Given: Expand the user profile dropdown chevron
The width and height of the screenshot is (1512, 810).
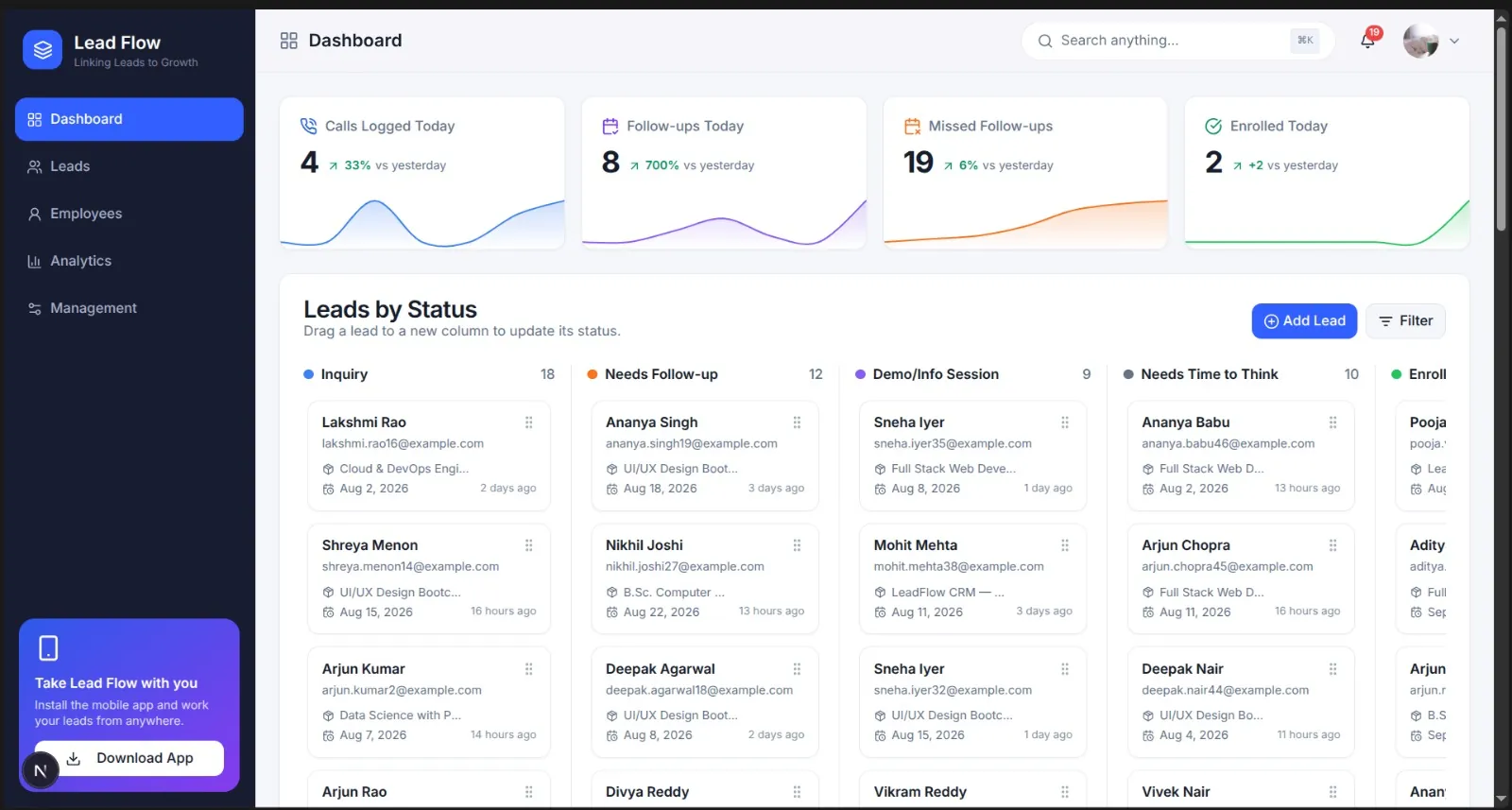Looking at the screenshot, I should pyautogui.click(x=1454, y=41).
